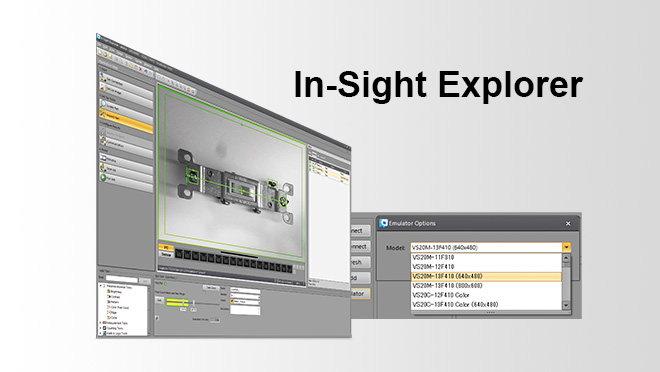Screen dimensions: 660x372
Task: Click the Set Up Image step icon
Action: click(103, 87)
